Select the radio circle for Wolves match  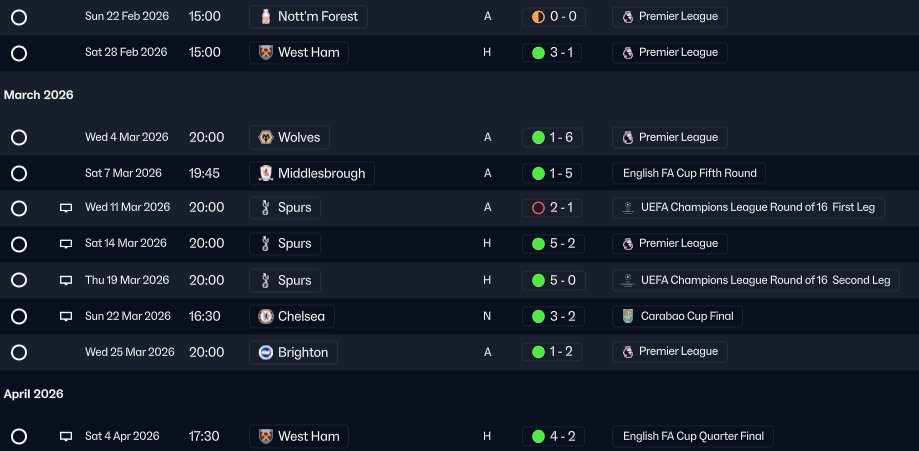point(19,137)
